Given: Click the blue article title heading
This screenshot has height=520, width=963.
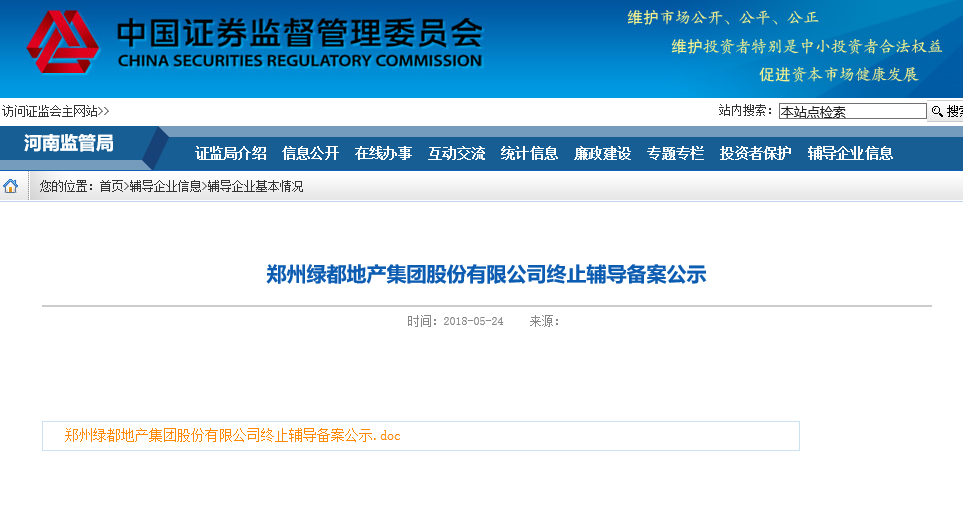Looking at the screenshot, I should 486,274.
